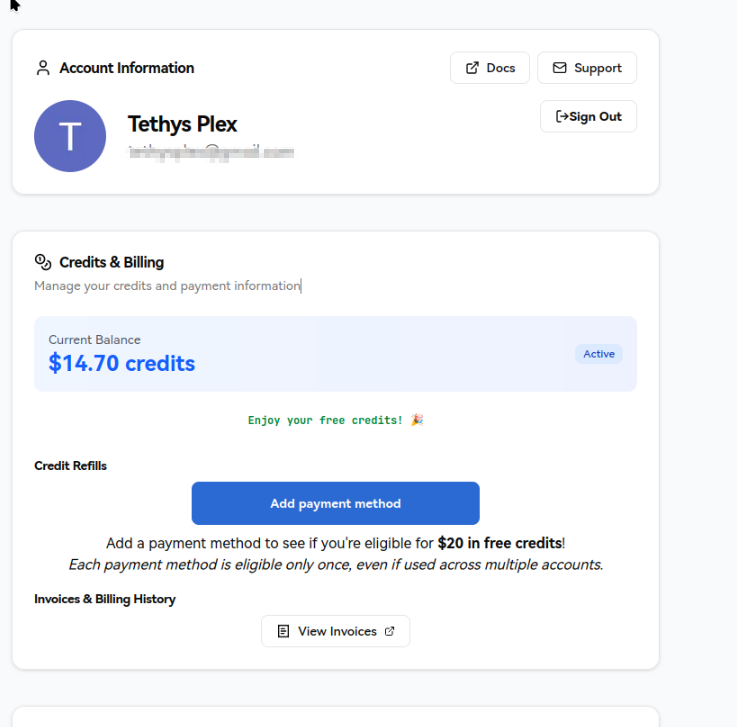Click the person icon beside Account Information
This screenshot has height=727, width=737.
tap(42, 68)
